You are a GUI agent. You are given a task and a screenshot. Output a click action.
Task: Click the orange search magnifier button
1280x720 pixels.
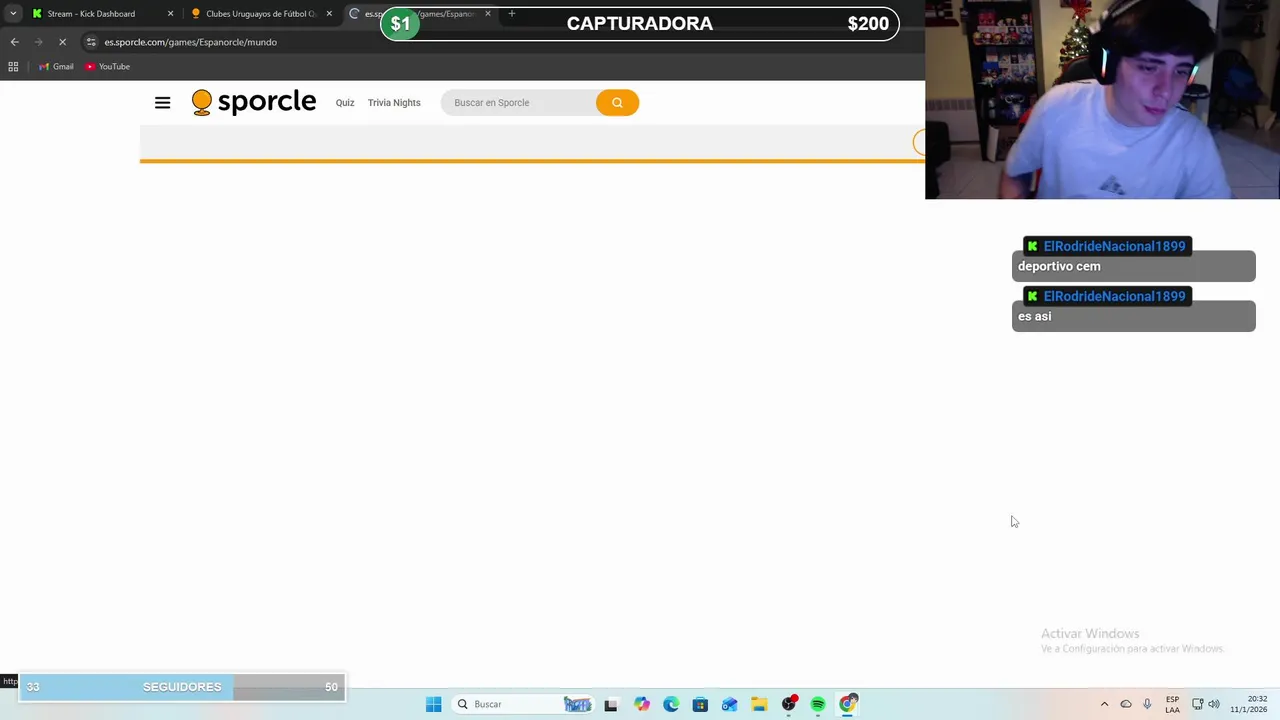click(617, 103)
